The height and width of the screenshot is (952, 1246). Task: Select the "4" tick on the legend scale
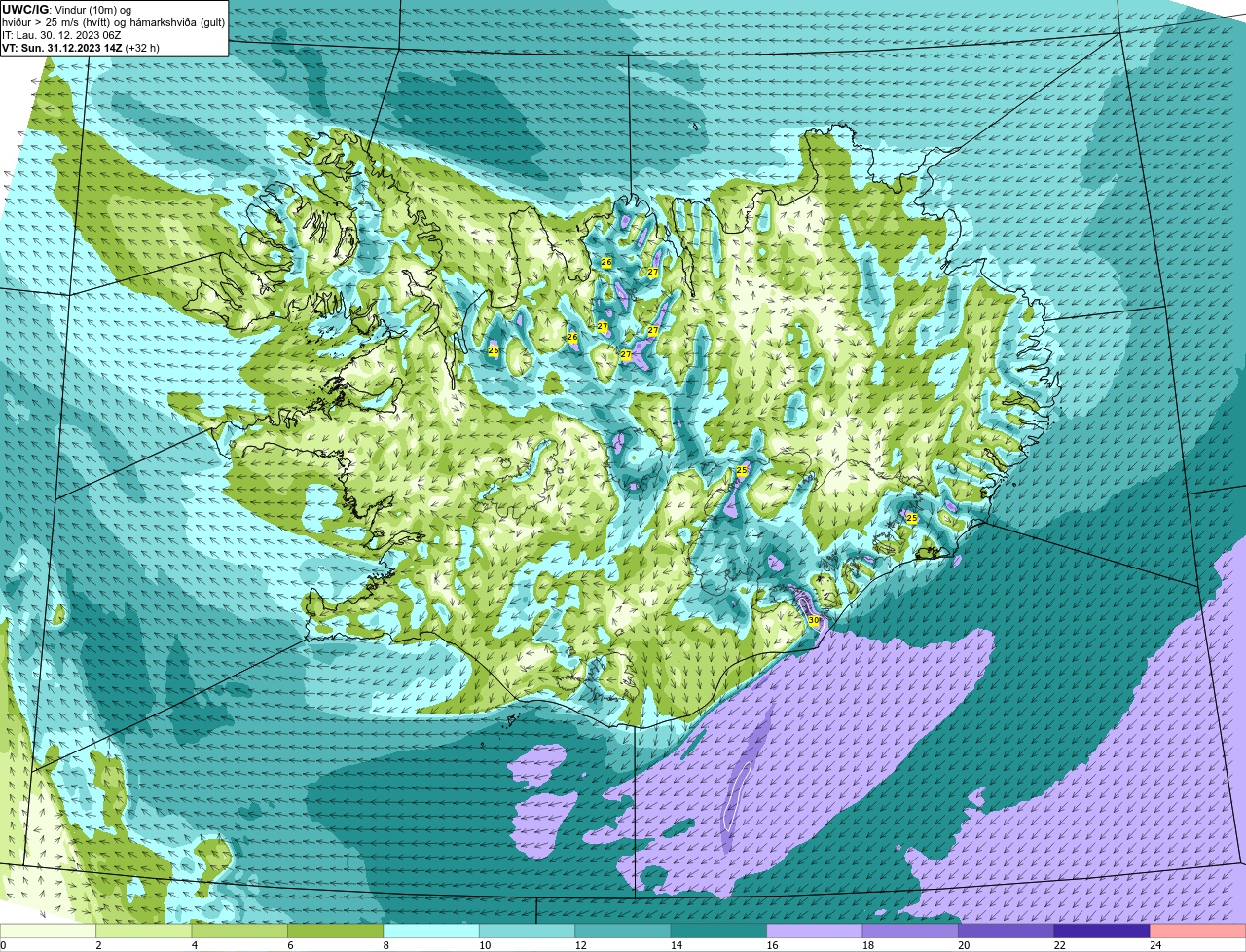194,945
